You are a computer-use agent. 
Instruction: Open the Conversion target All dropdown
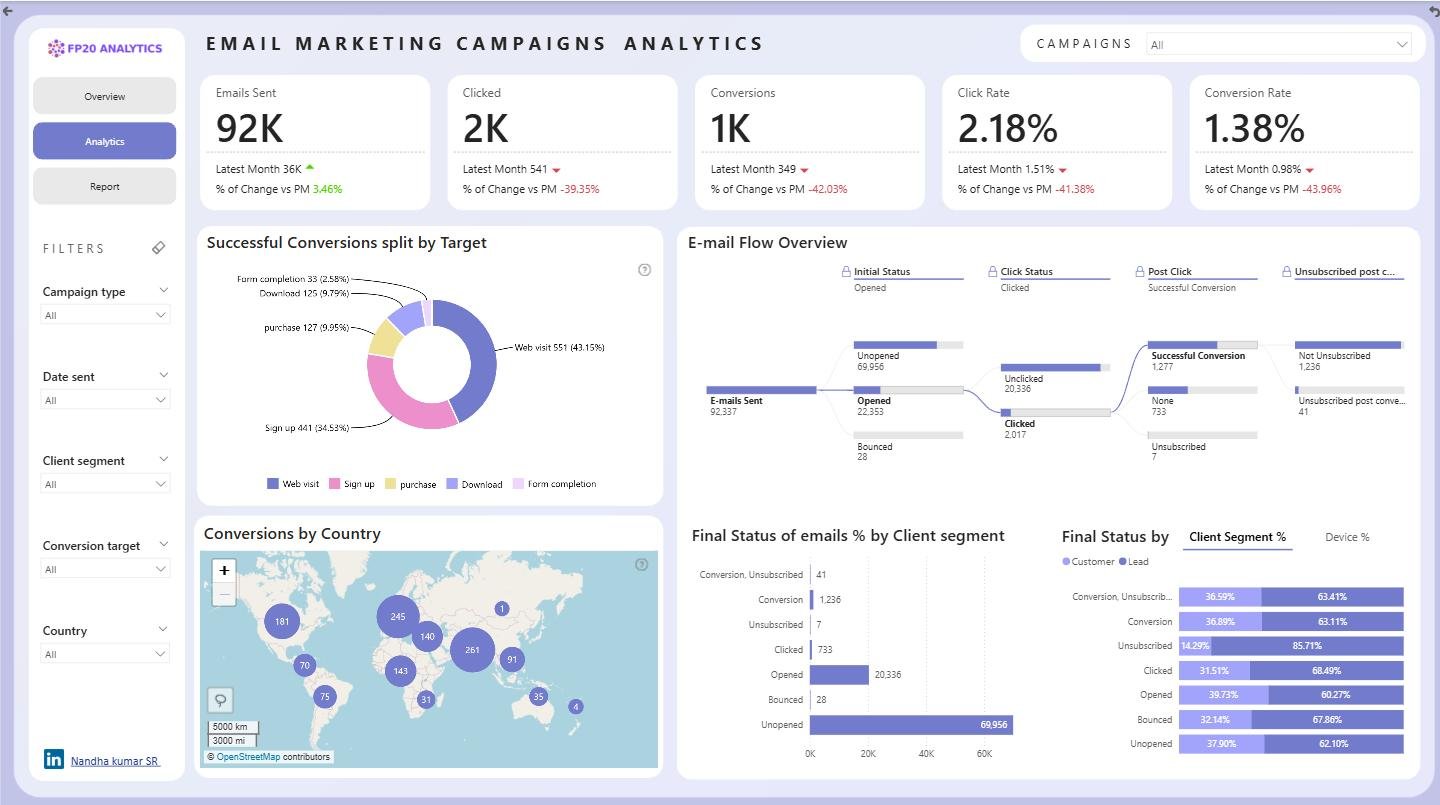click(x=106, y=569)
